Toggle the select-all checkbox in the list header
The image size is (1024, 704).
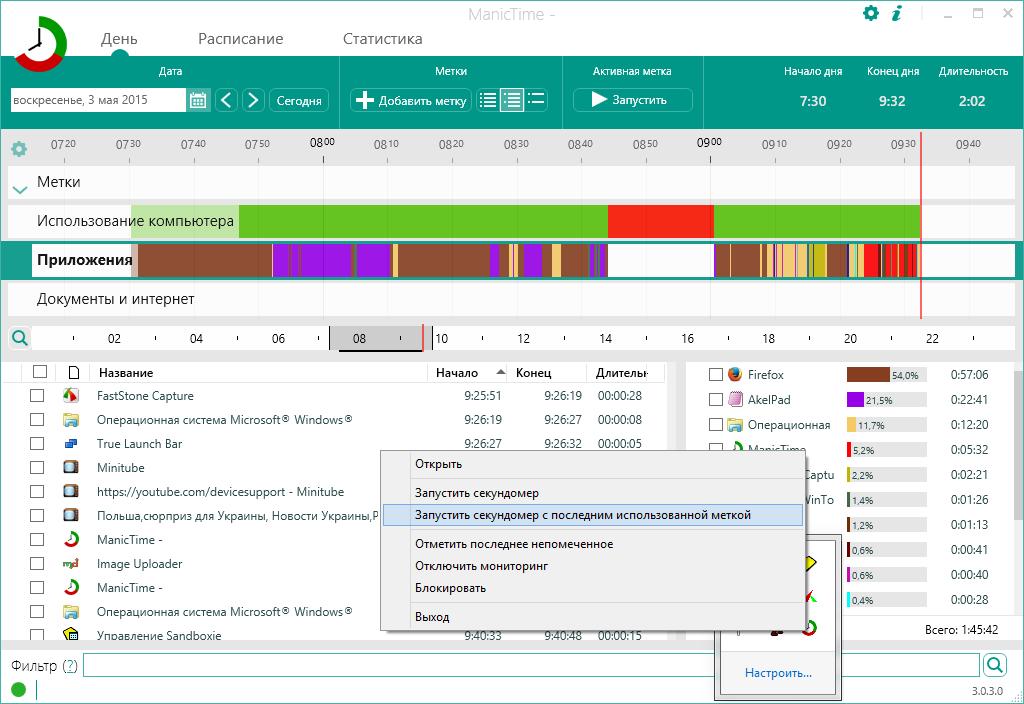[x=40, y=372]
